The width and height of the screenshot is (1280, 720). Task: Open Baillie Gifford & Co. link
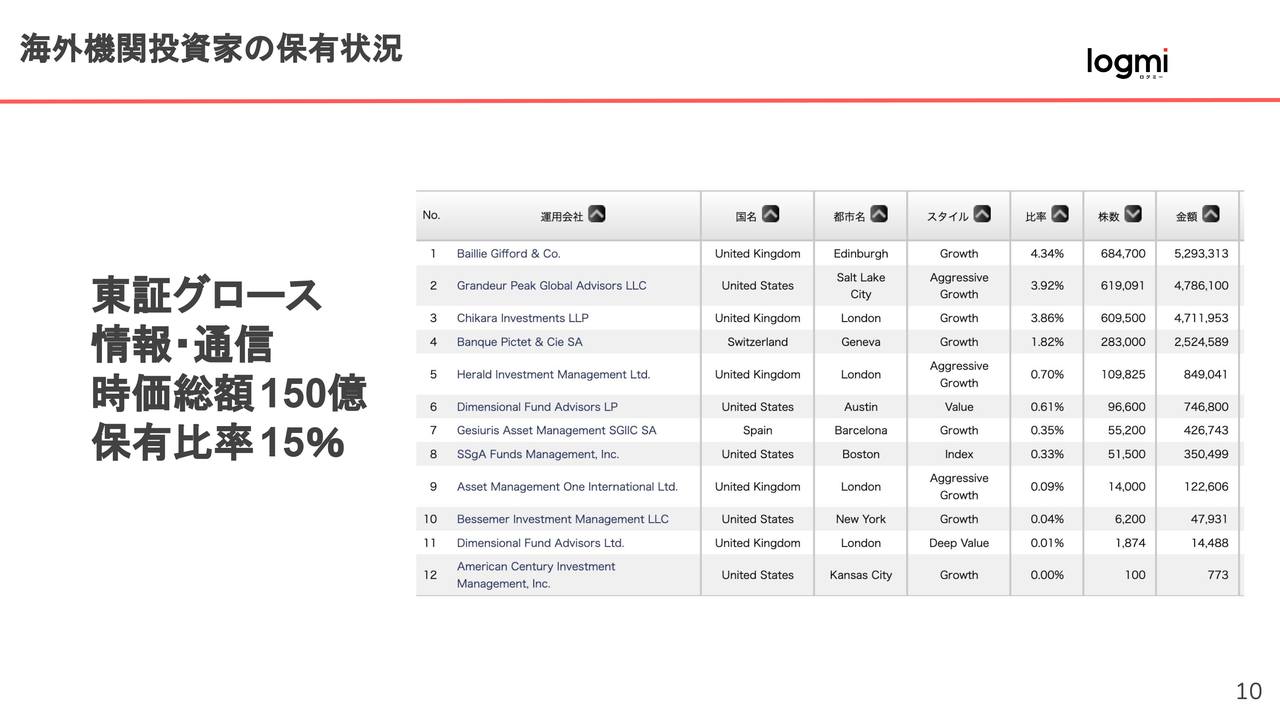[x=509, y=254]
